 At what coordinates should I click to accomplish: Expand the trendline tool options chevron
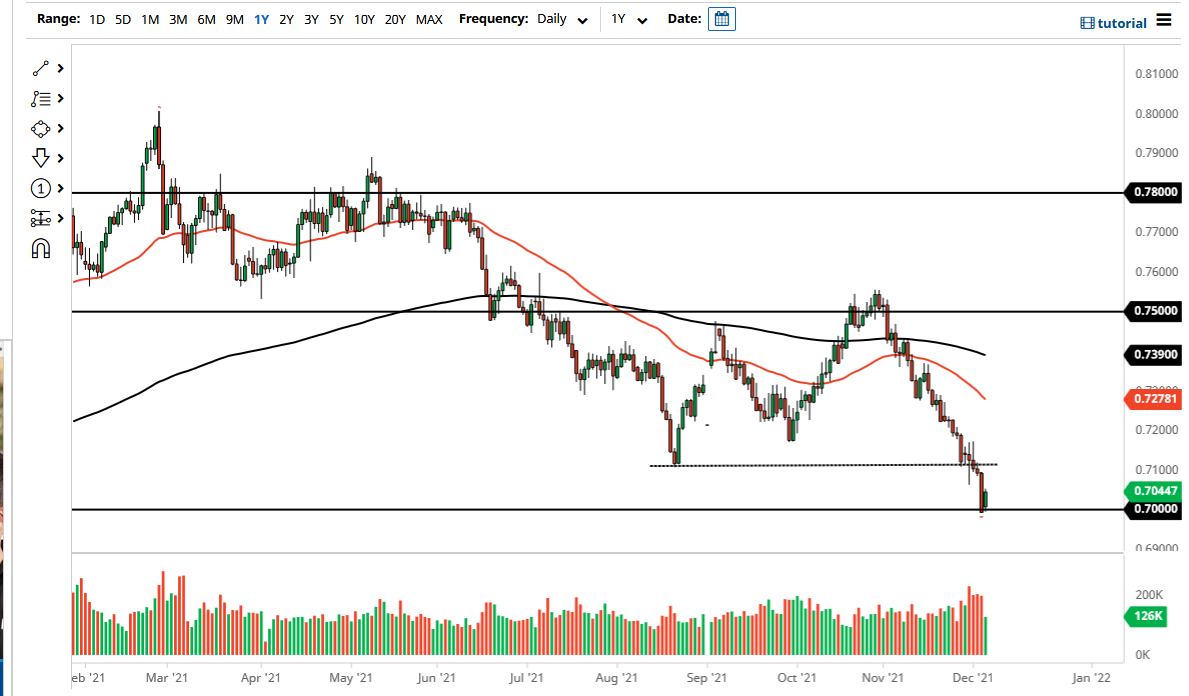[x=58, y=68]
